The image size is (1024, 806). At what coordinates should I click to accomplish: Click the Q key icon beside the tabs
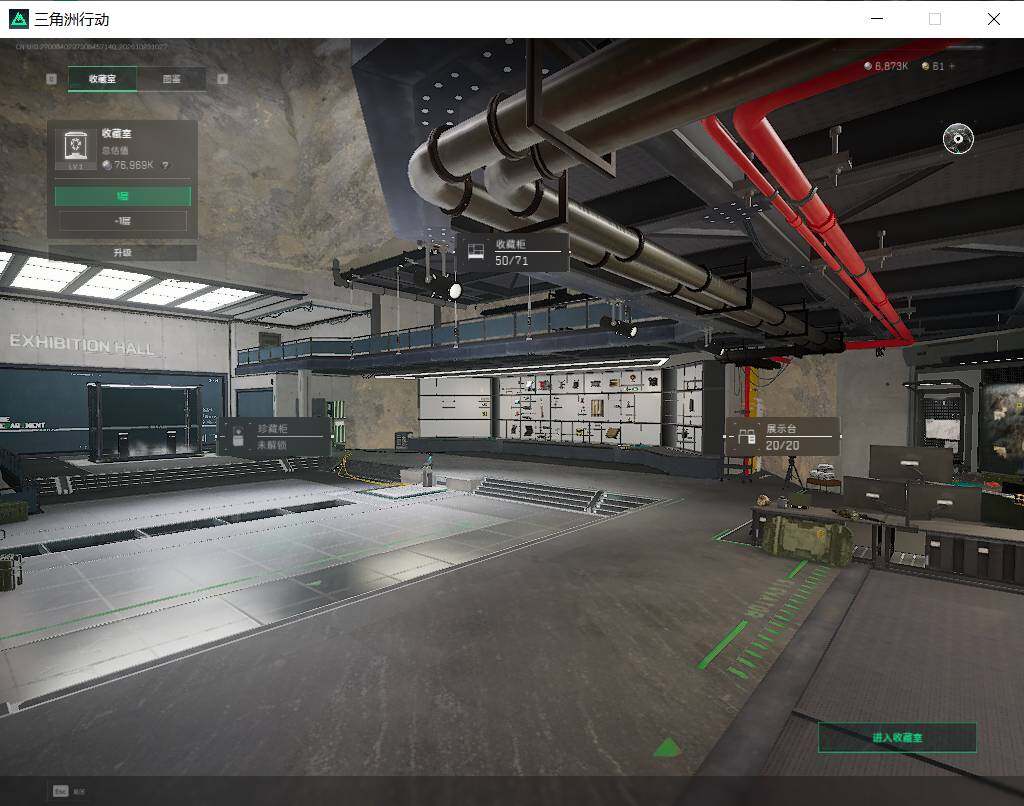(x=52, y=79)
